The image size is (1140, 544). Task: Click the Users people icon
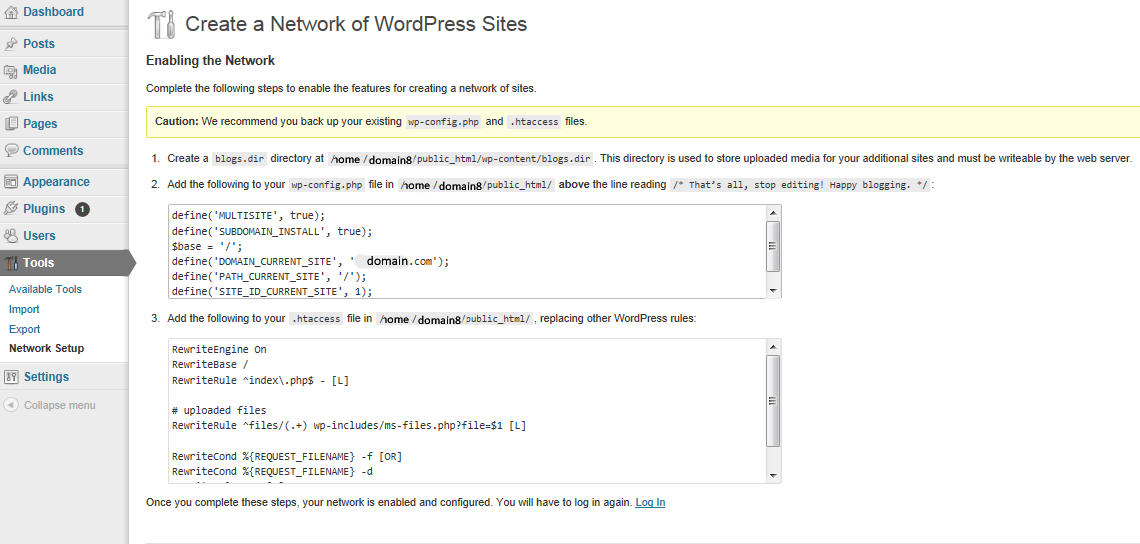point(11,236)
